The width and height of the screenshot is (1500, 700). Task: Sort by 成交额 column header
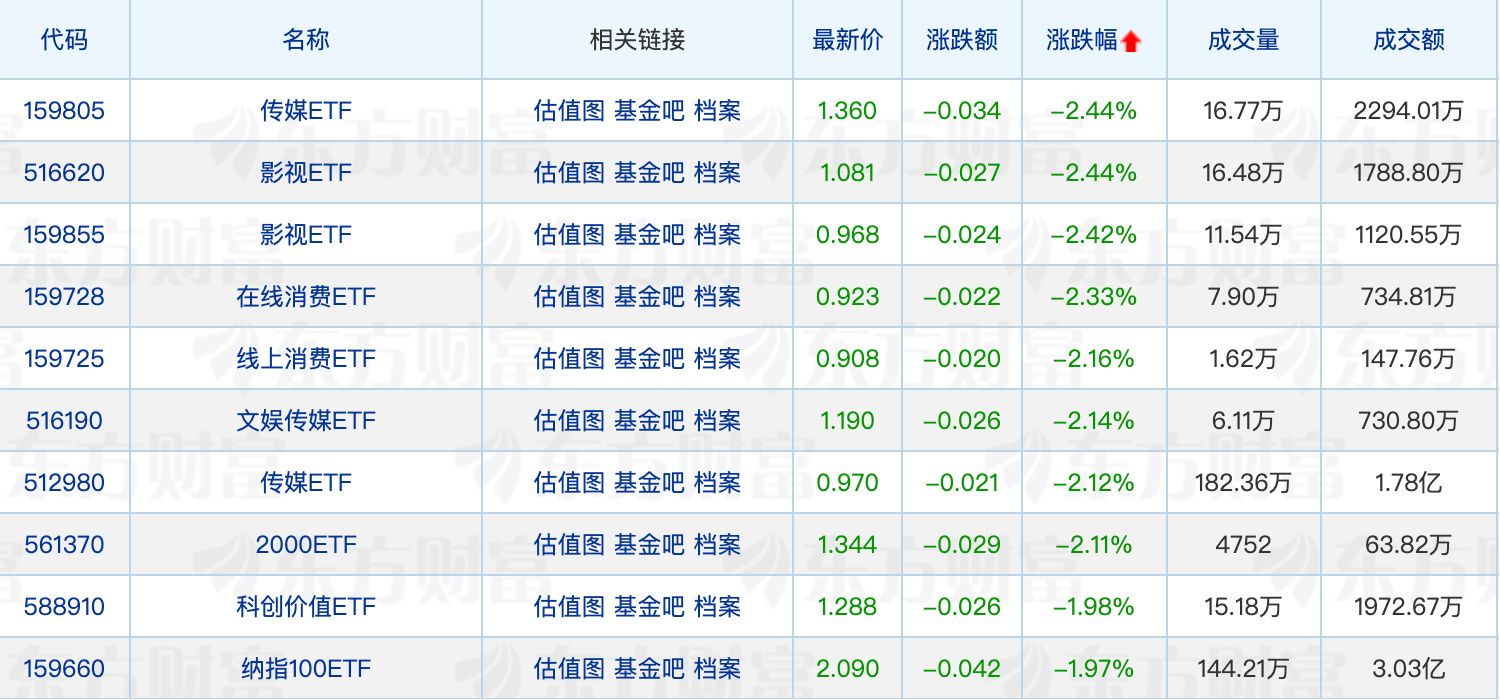tap(1408, 40)
